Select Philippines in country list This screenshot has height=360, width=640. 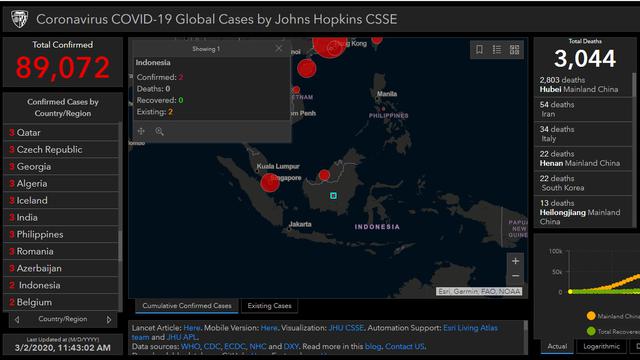click(61, 235)
